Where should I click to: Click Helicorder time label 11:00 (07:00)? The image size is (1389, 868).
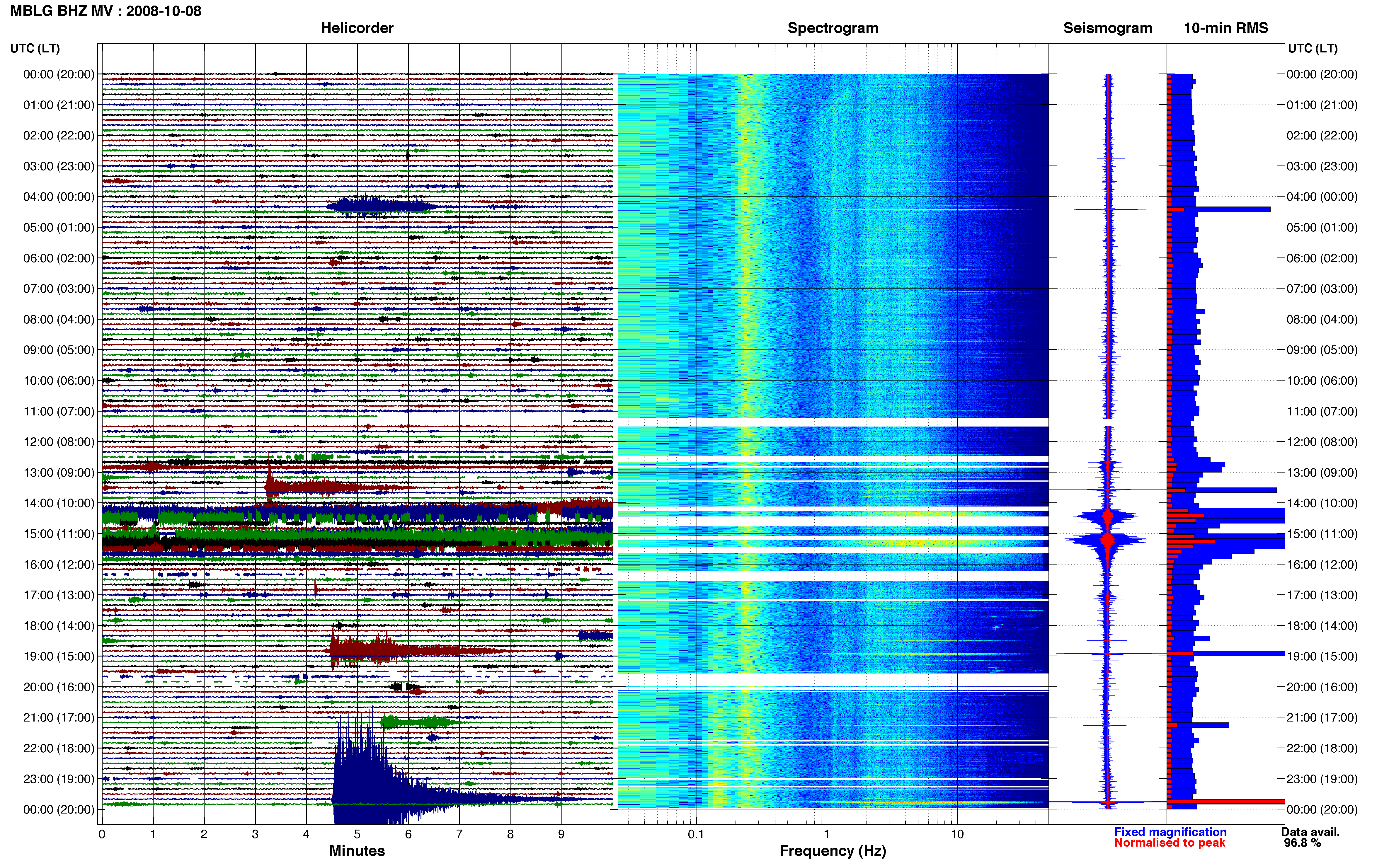pyautogui.click(x=59, y=412)
